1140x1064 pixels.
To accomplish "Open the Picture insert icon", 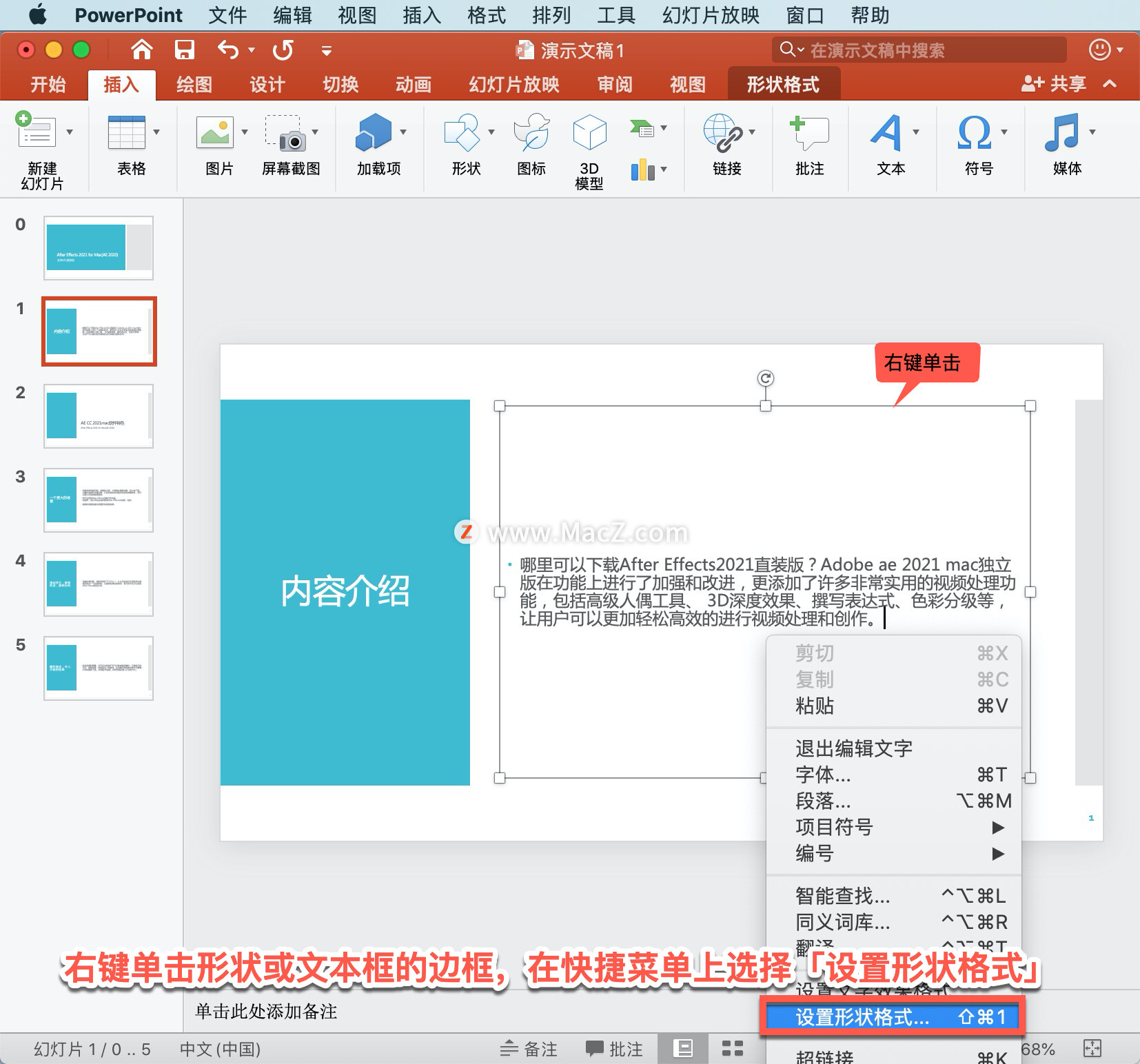I will 215,132.
